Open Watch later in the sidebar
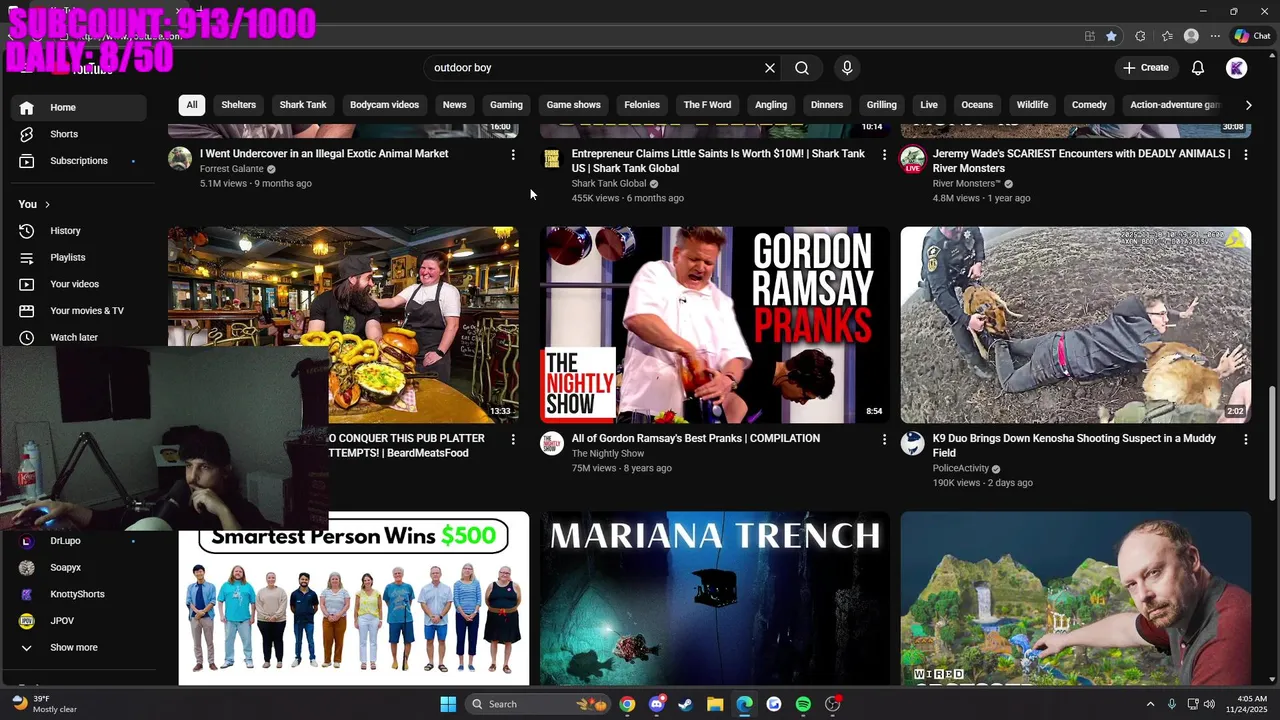This screenshot has width=1280, height=720. 80,337
